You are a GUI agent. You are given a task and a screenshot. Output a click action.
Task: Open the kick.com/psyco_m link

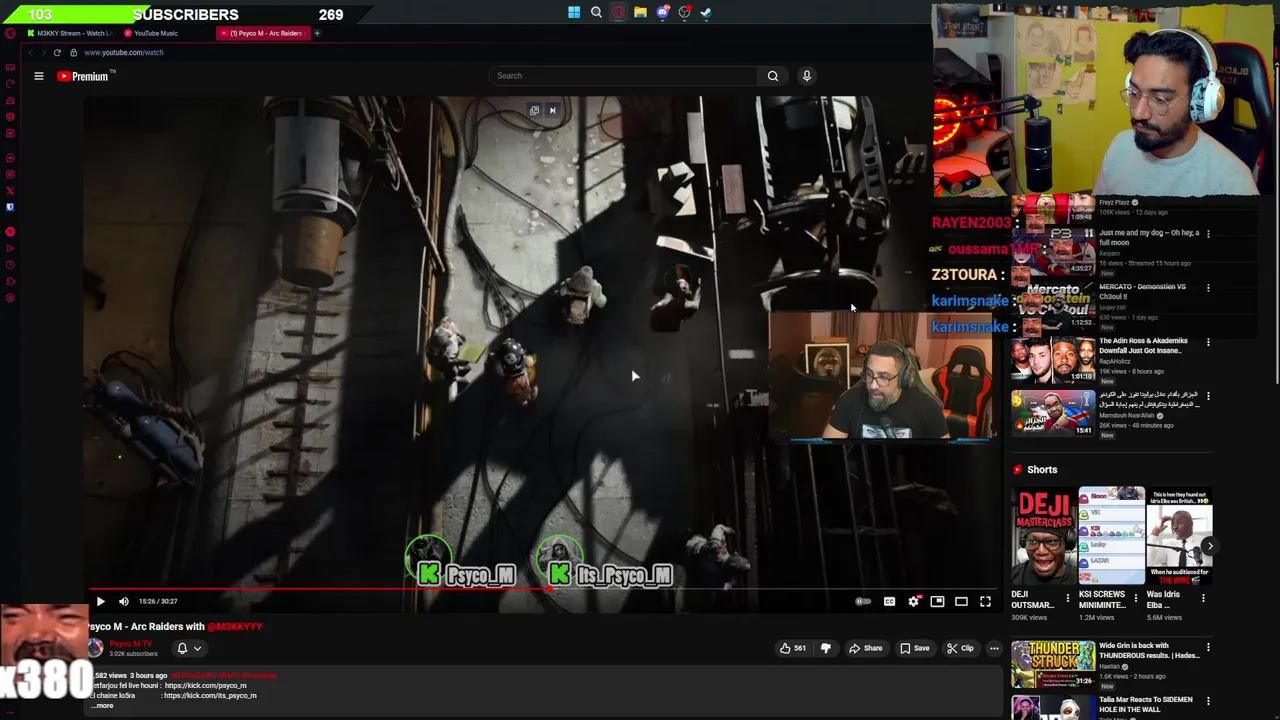(205, 686)
